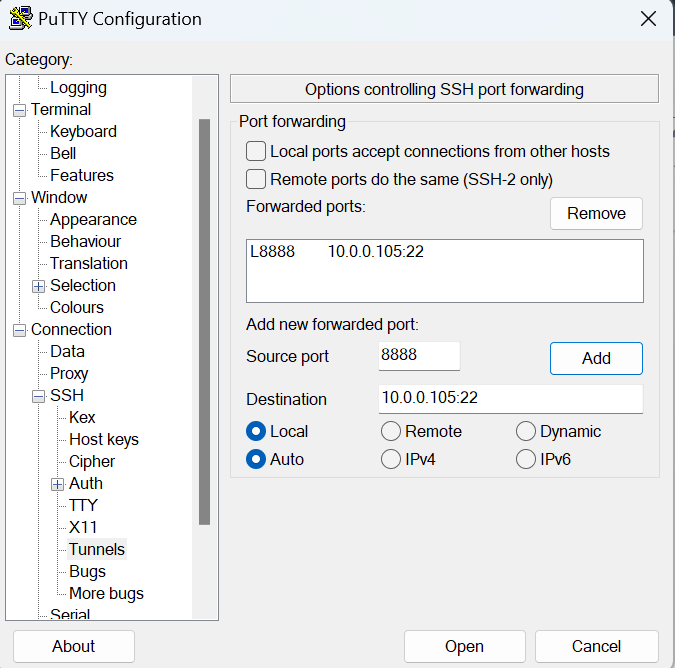Screen dimensions: 675x668
Task: Close the PuTTY Configuration window
Action: (x=648, y=19)
